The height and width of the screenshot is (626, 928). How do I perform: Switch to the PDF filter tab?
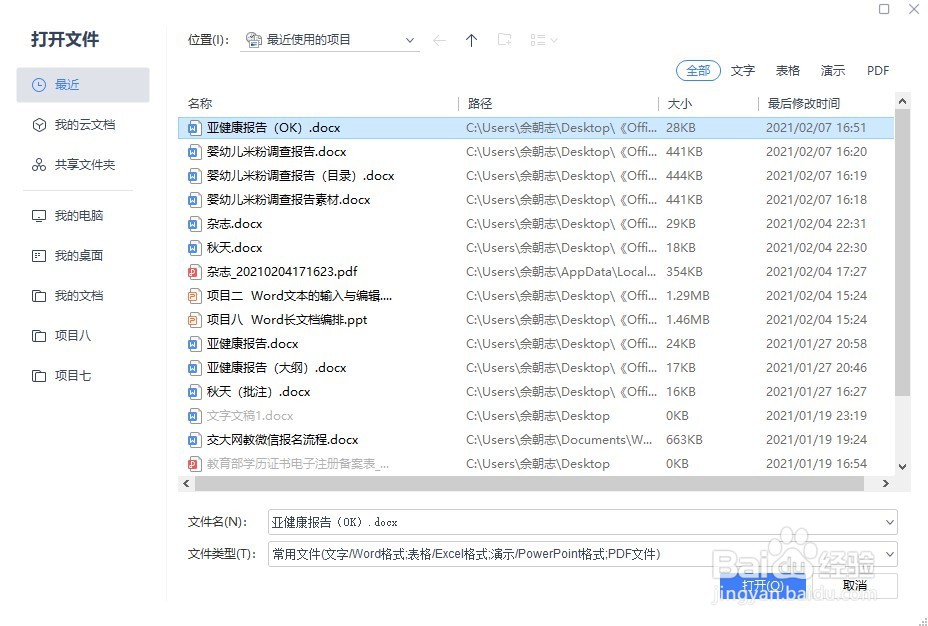[x=877, y=70]
